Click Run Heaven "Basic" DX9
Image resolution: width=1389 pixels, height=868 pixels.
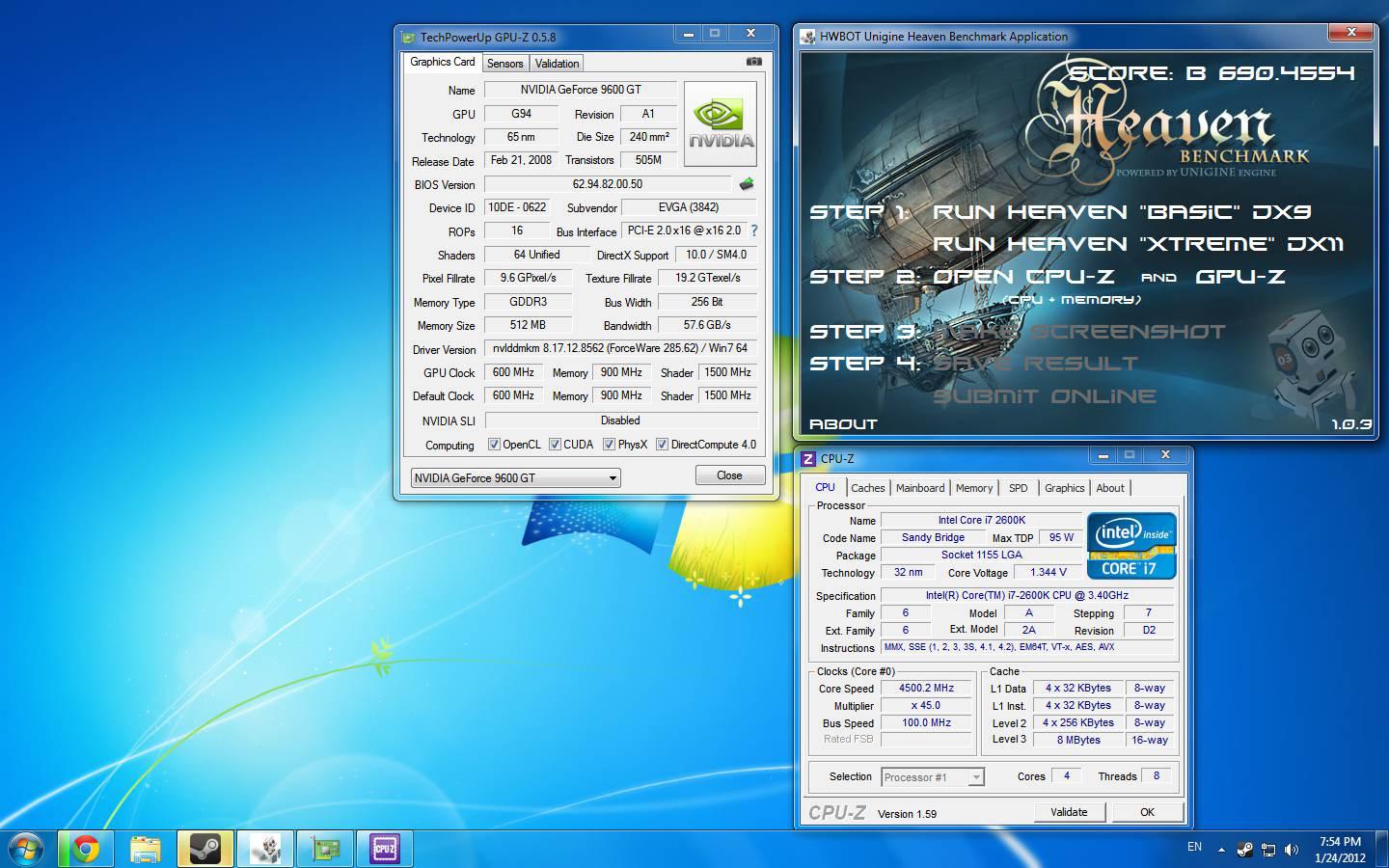coord(1121,212)
